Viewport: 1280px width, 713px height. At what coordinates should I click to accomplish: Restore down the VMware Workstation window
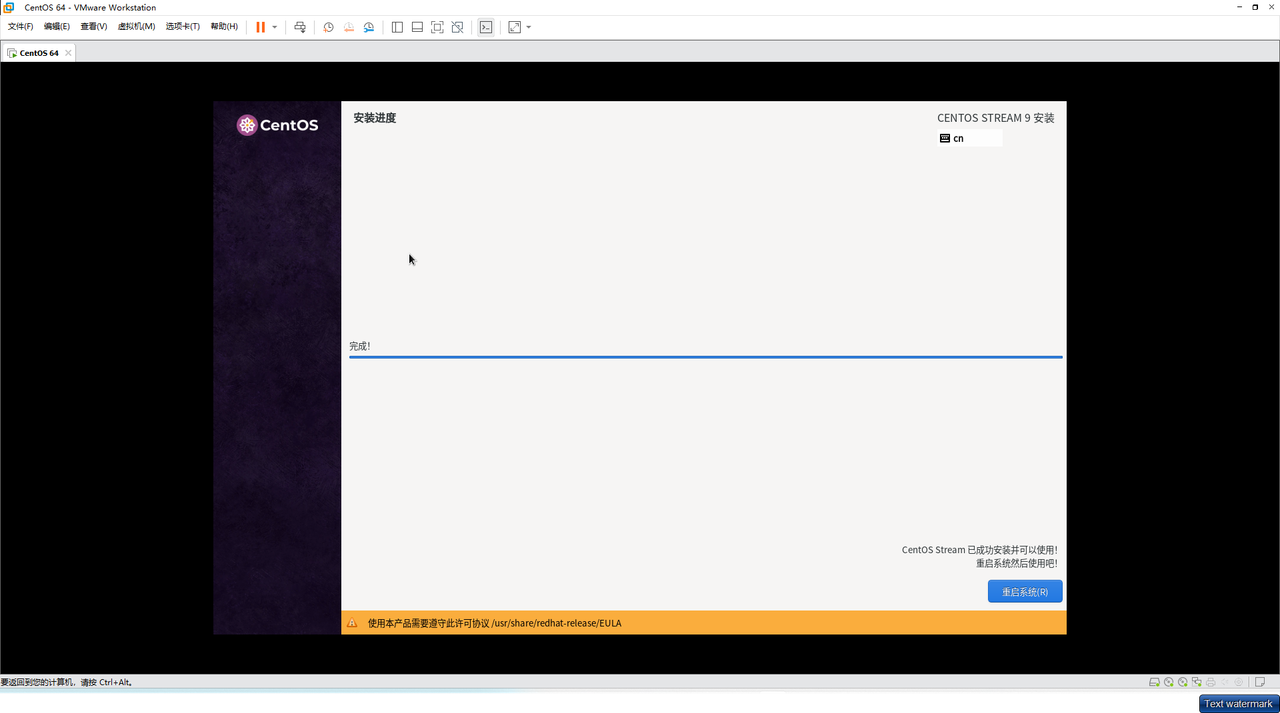click(x=1254, y=7)
